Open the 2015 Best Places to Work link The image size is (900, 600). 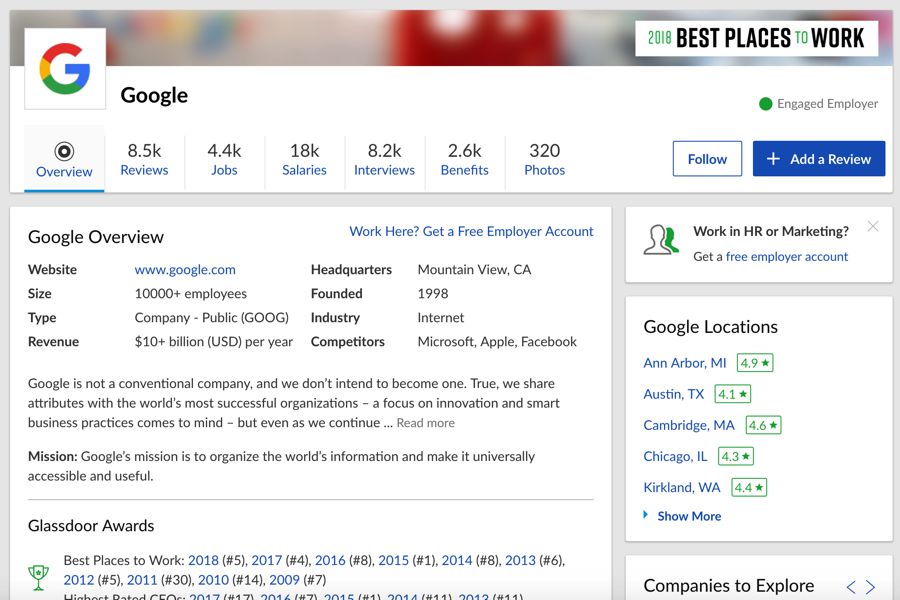tap(393, 560)
